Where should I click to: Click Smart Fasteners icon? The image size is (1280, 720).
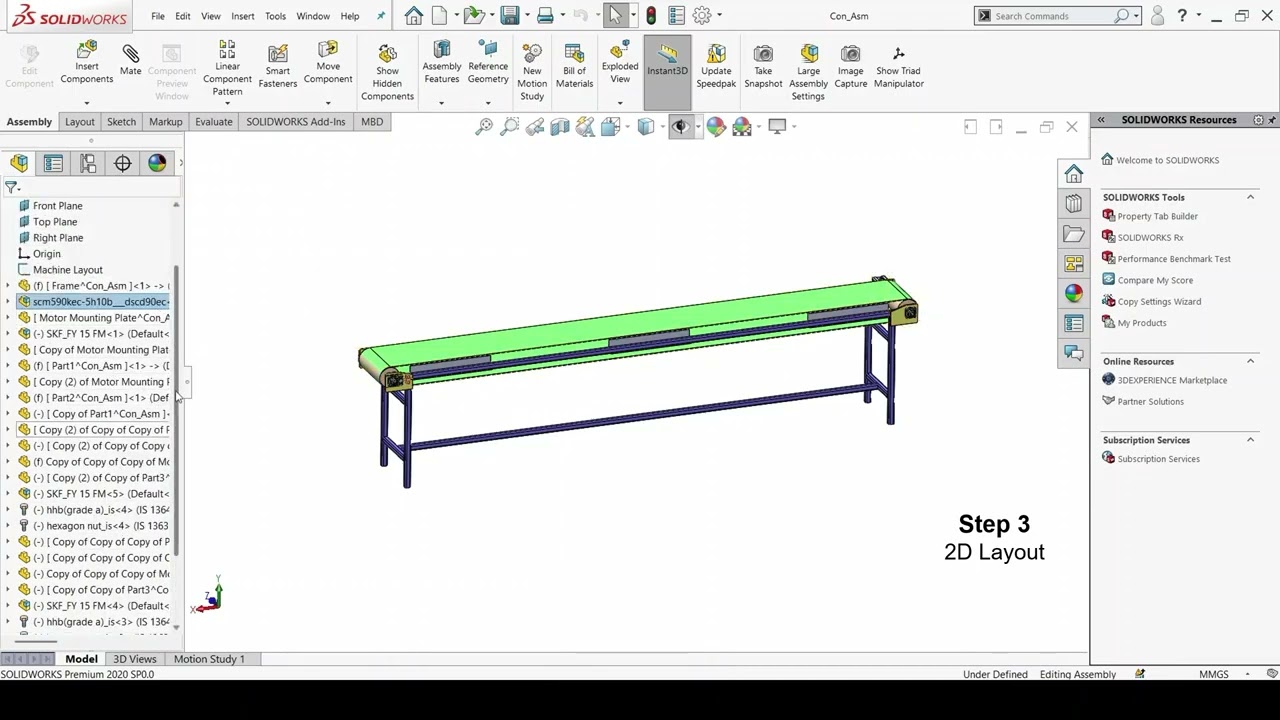[278, 66]
